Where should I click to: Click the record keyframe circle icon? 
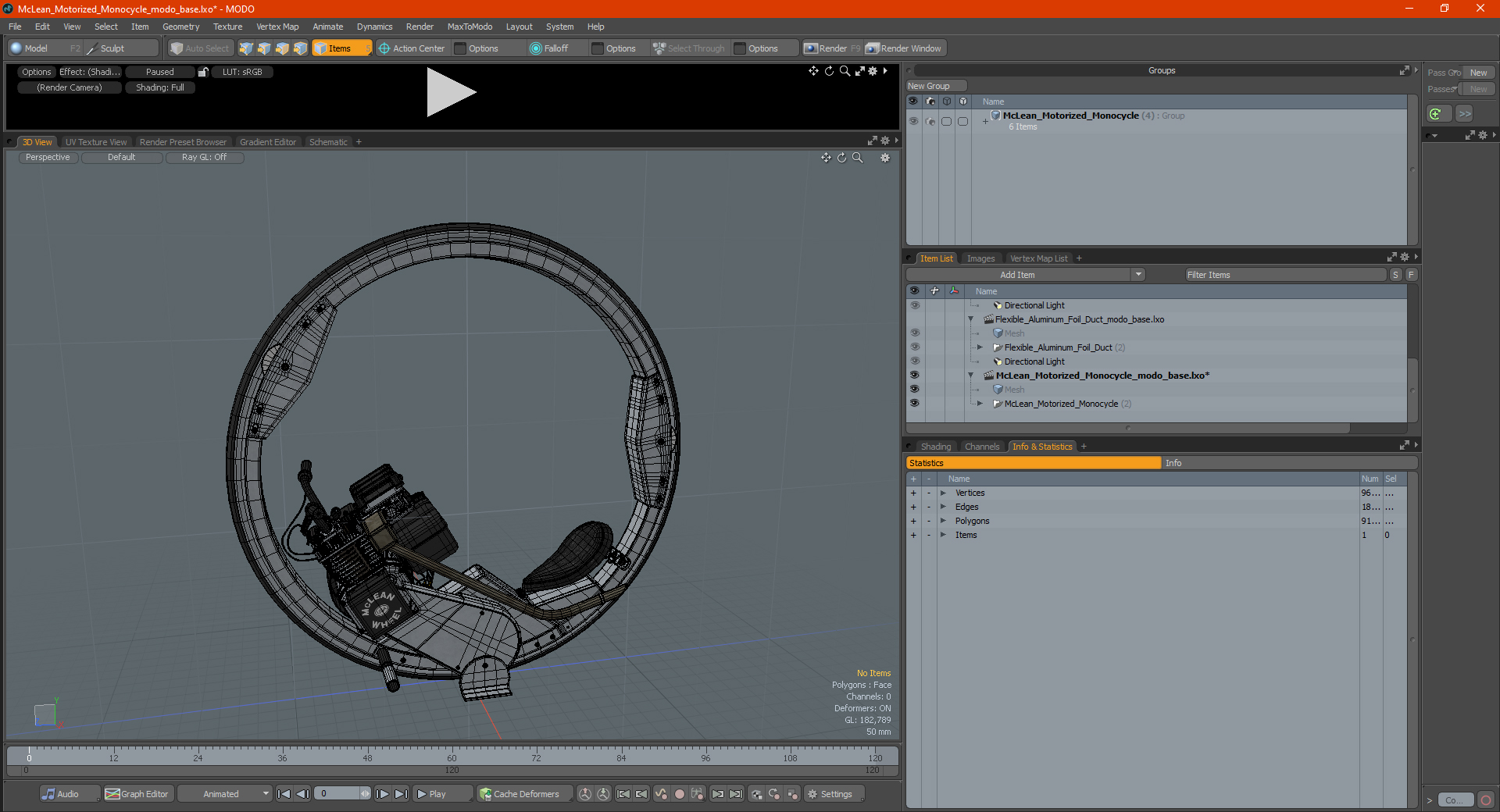[680, 794]
